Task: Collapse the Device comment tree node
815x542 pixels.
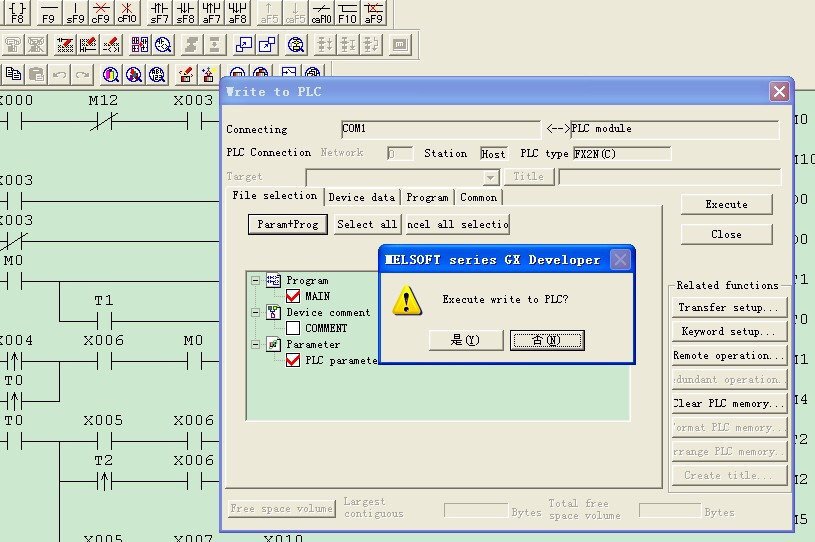Action: pos(255,312)
